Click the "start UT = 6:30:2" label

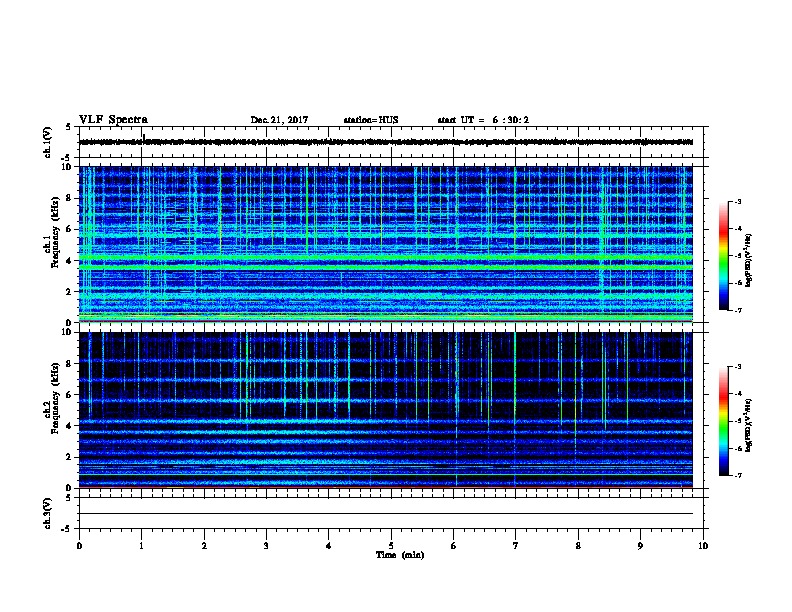coord(483,120)
